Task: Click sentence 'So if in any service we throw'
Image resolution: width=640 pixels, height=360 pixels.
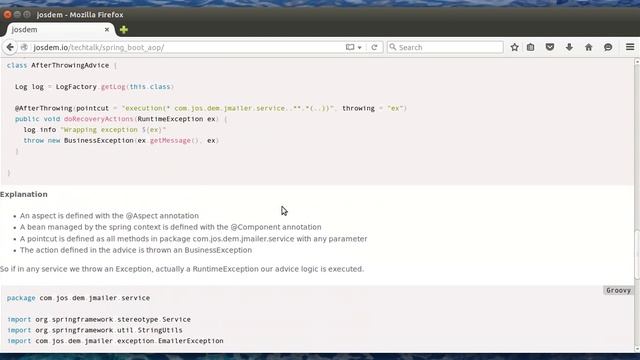Action: tap(182, 269)
